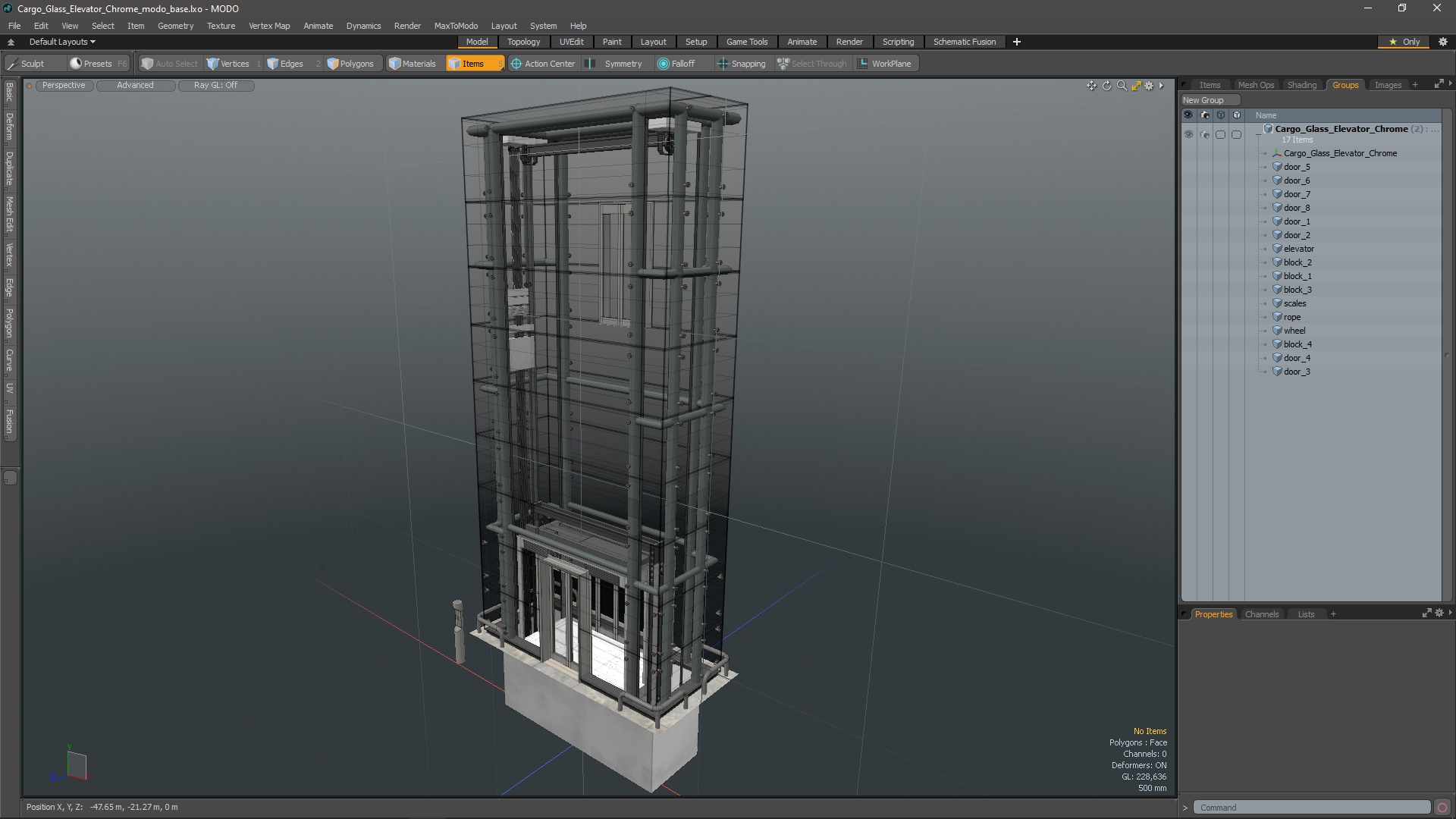The image size is (1456, 819).
Task: Open the Default Layouts dropdown
Action: (60, 41)
